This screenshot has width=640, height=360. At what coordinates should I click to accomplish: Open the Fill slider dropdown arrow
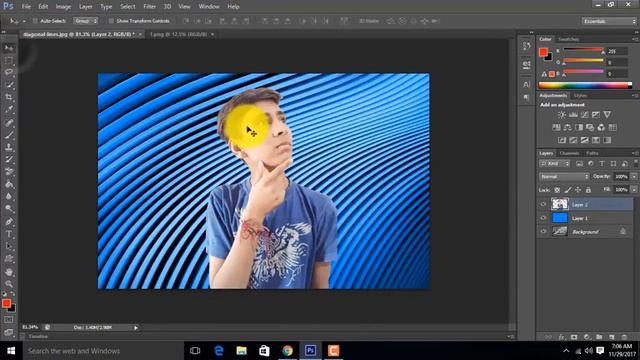634,190
